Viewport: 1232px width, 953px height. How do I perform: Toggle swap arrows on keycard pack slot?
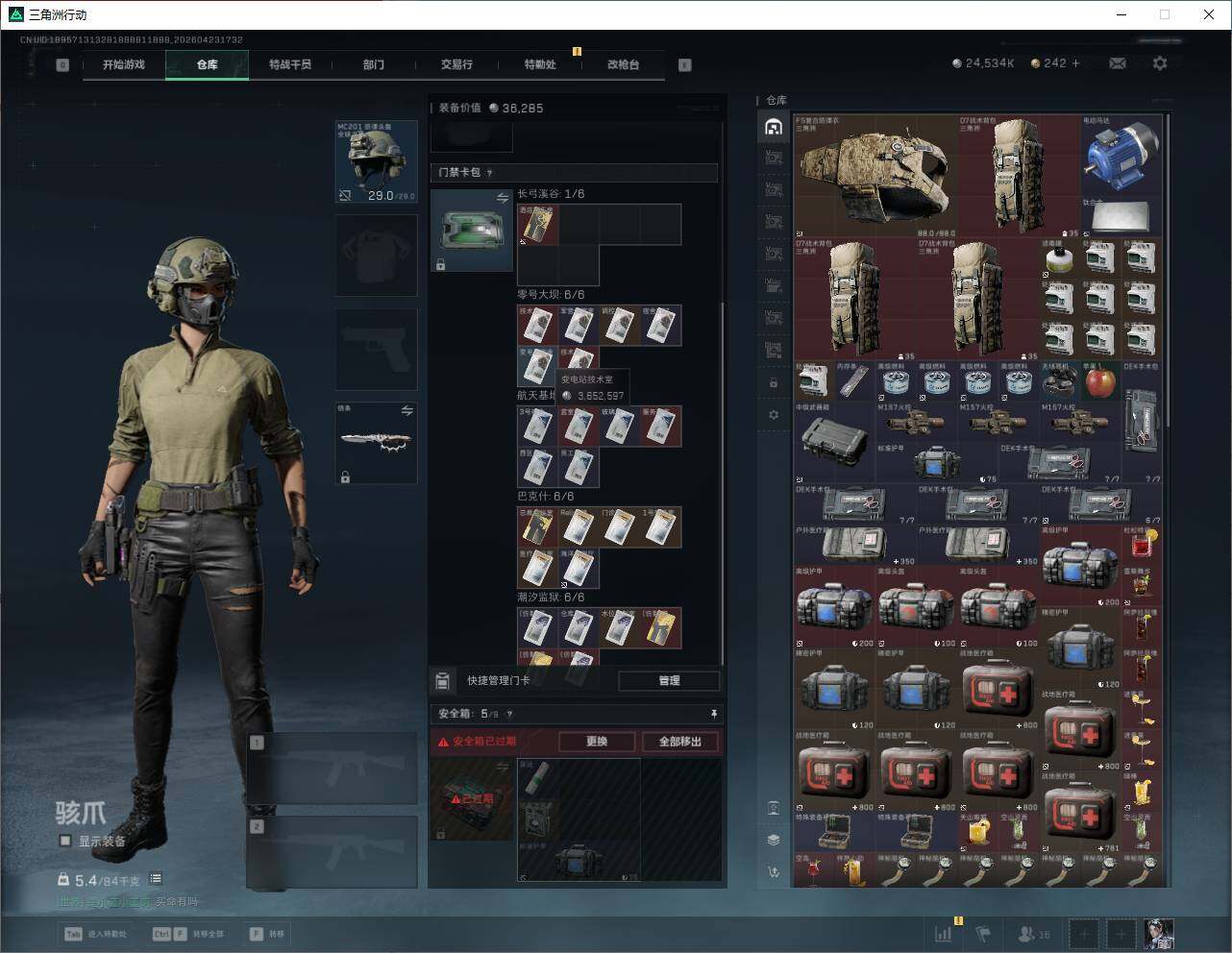[502, 198]
